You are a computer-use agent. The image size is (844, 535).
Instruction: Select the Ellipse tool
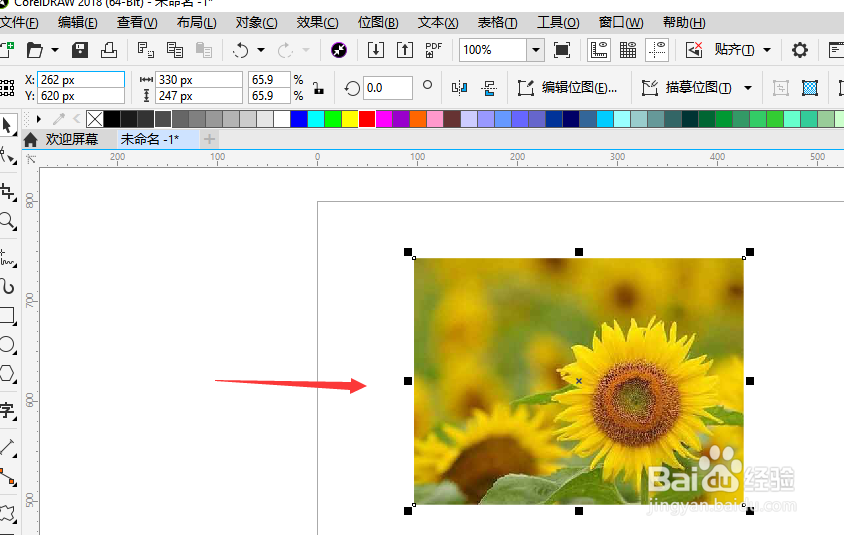[8, 344]
